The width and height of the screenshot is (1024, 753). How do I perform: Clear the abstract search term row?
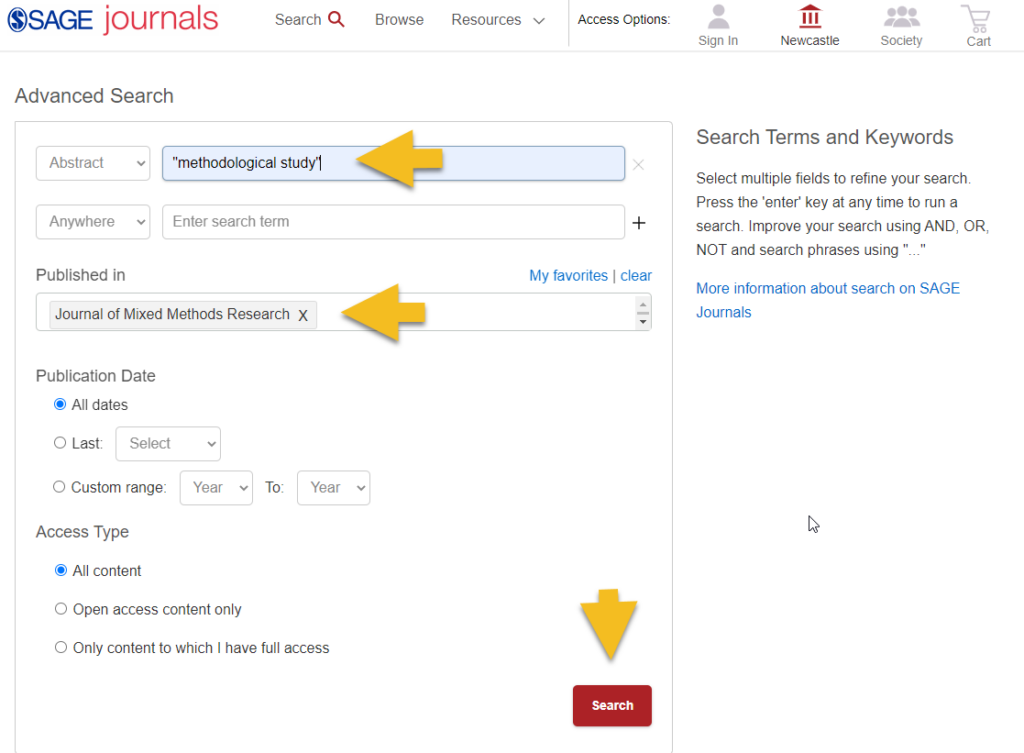coord(638,164)
